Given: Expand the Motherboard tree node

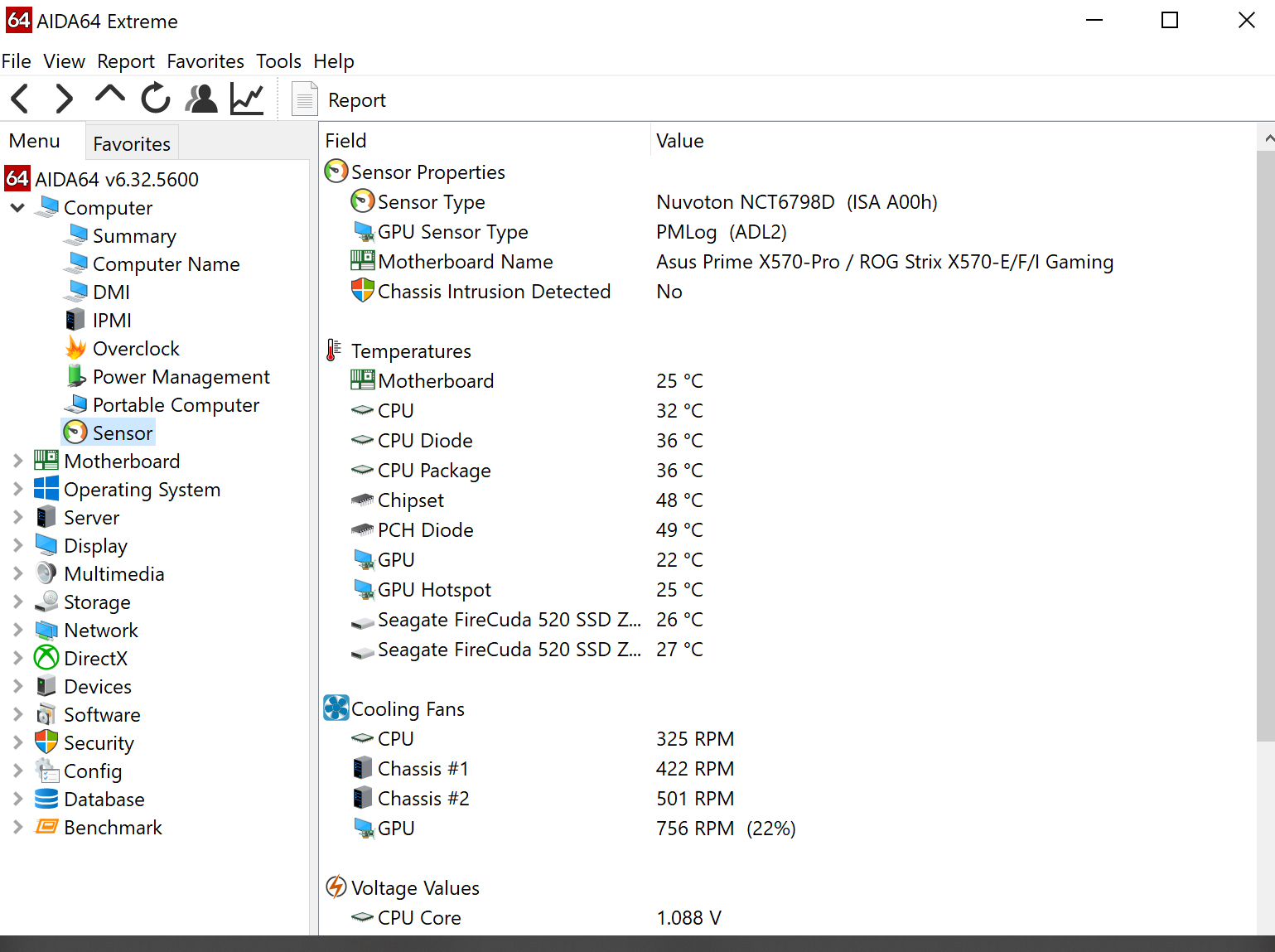Looking at the screenshot, I should tap(17, 461).
